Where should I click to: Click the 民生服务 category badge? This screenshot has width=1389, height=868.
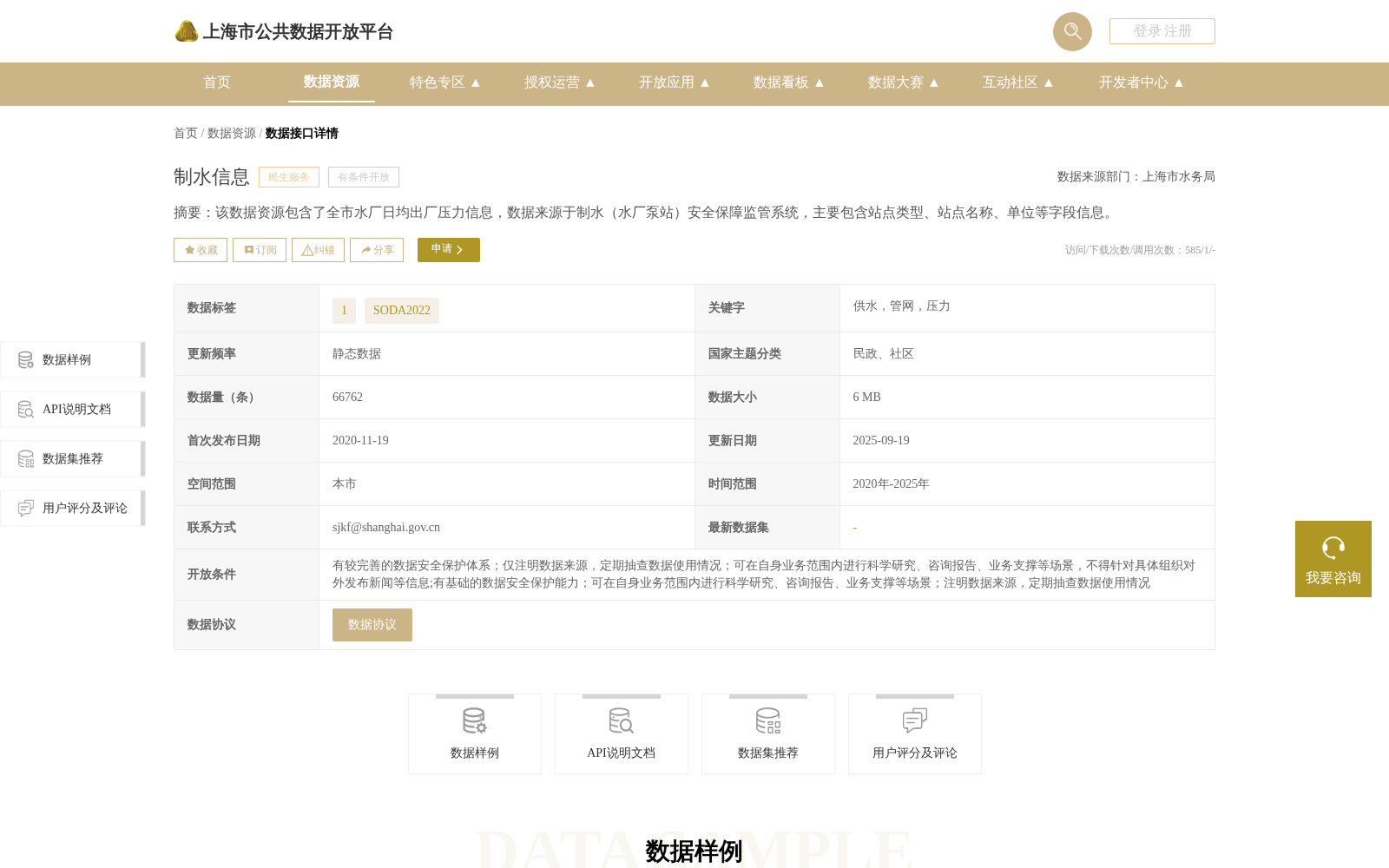289,177
